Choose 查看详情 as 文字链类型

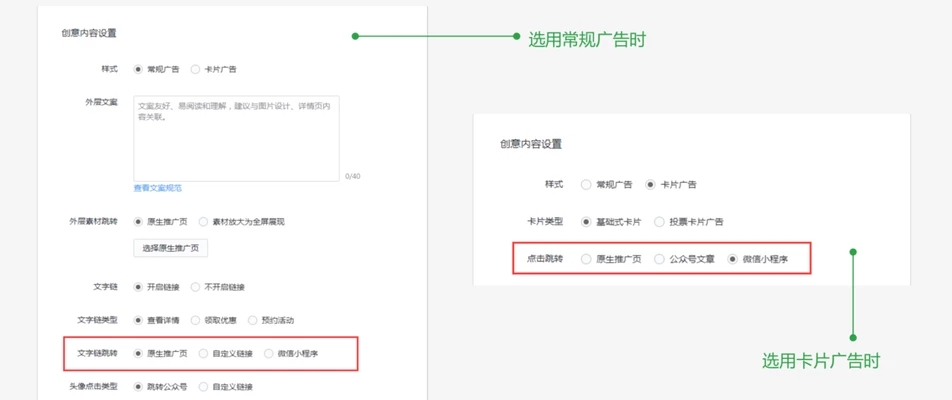coord(138,320)
